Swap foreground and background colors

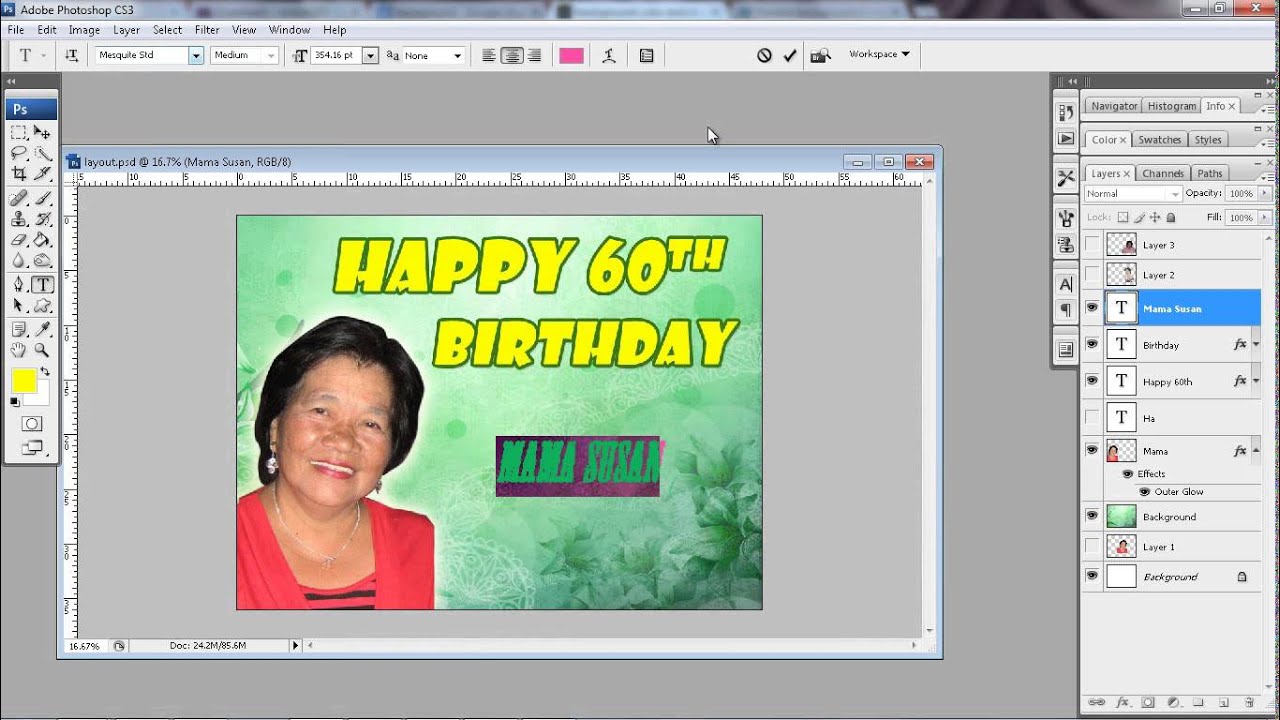pos(45,371)
